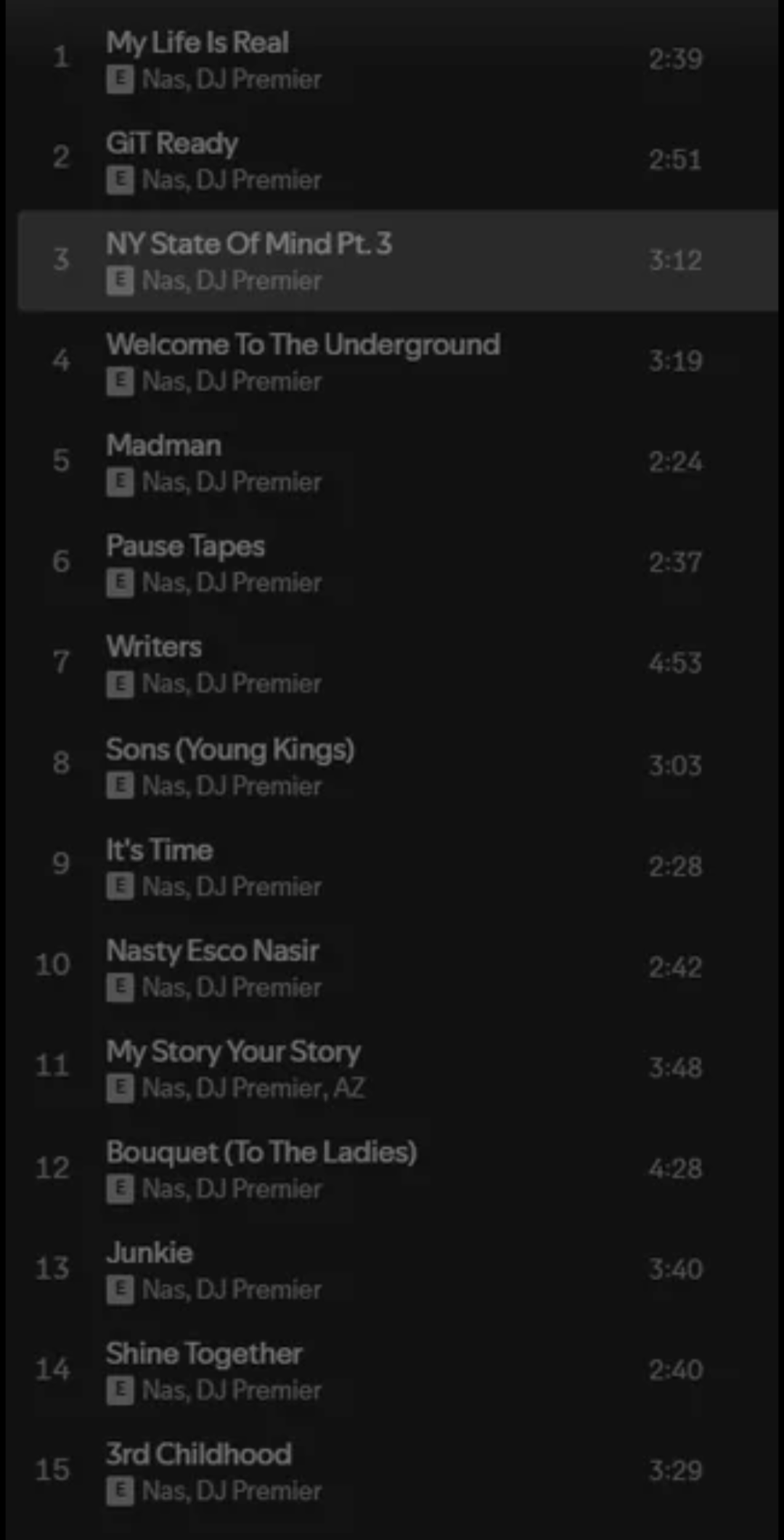This screenshot has width=784, height=1540.
Task: Click explicit badge under NY State Of Mind Pt. 3
Action: 120,280
